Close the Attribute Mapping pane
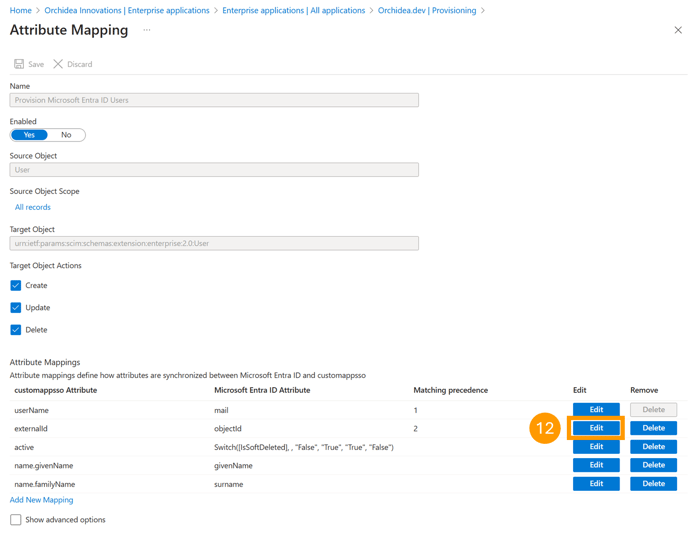Viewport: 688px width, 534px height. point(678,30)
